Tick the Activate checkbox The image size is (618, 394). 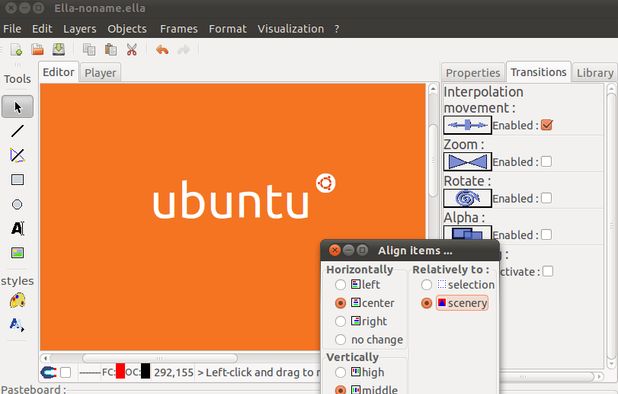547,271
